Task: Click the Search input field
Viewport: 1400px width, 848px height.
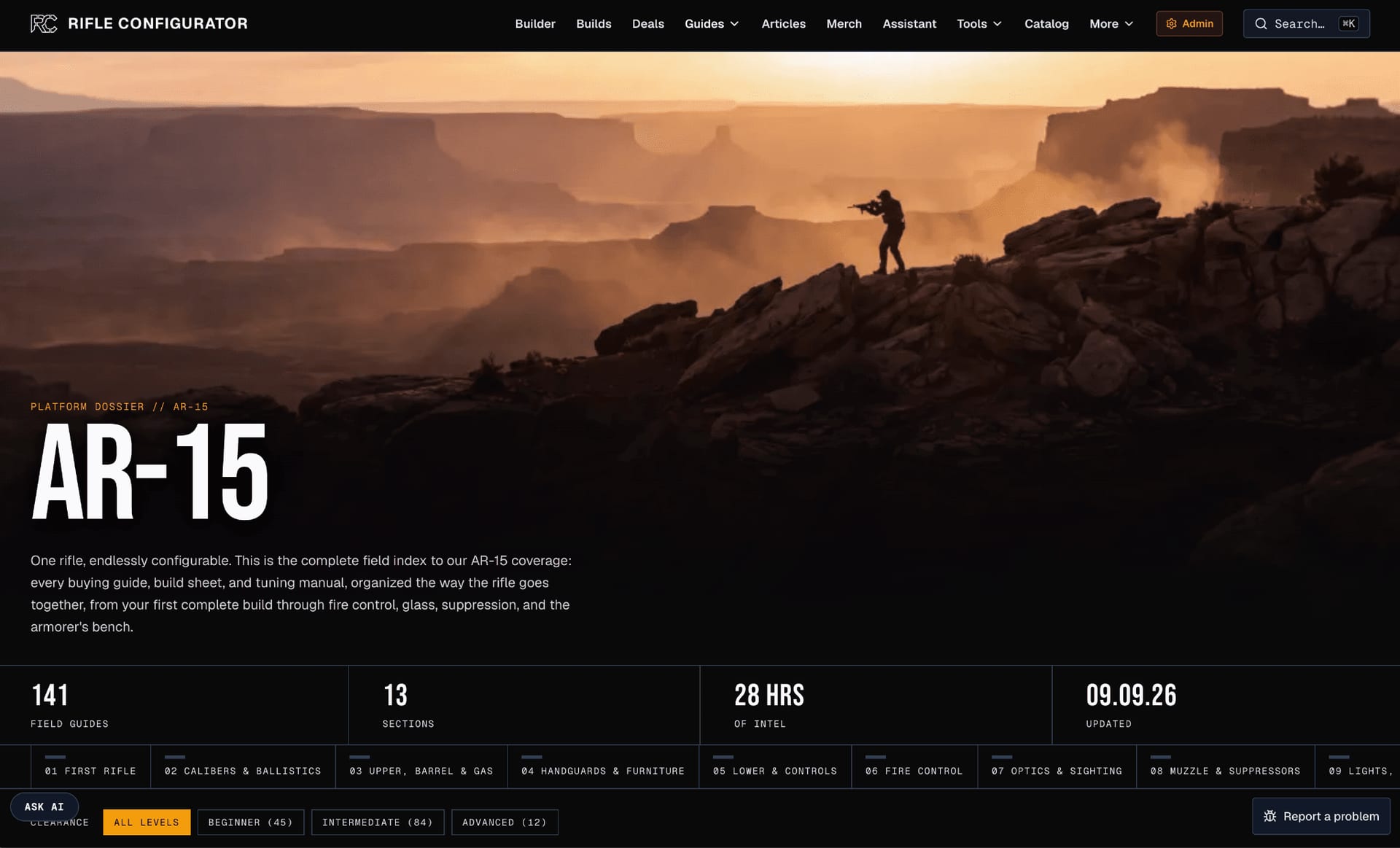Action: pos(1306,24)
